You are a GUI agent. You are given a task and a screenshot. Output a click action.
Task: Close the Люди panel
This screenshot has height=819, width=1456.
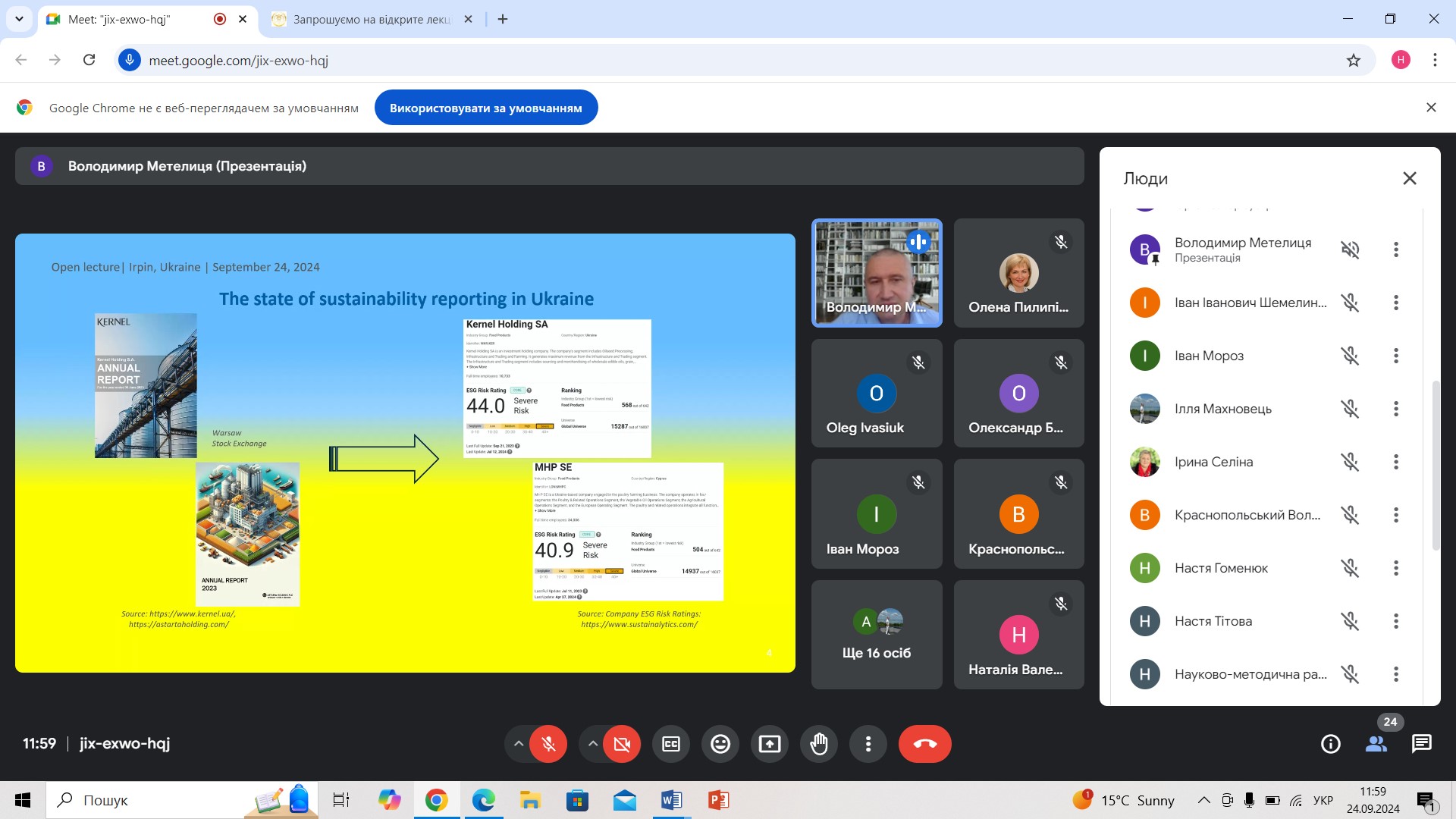1410,178
